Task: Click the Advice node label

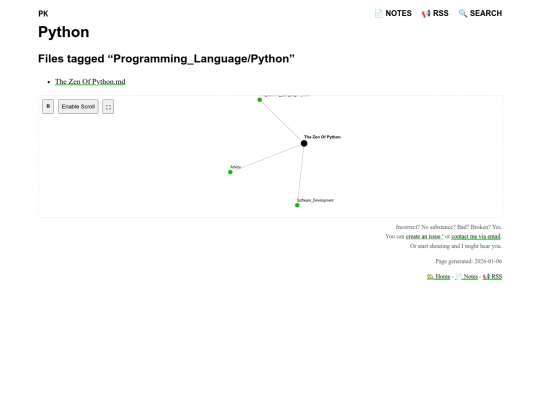Action: 236,167
